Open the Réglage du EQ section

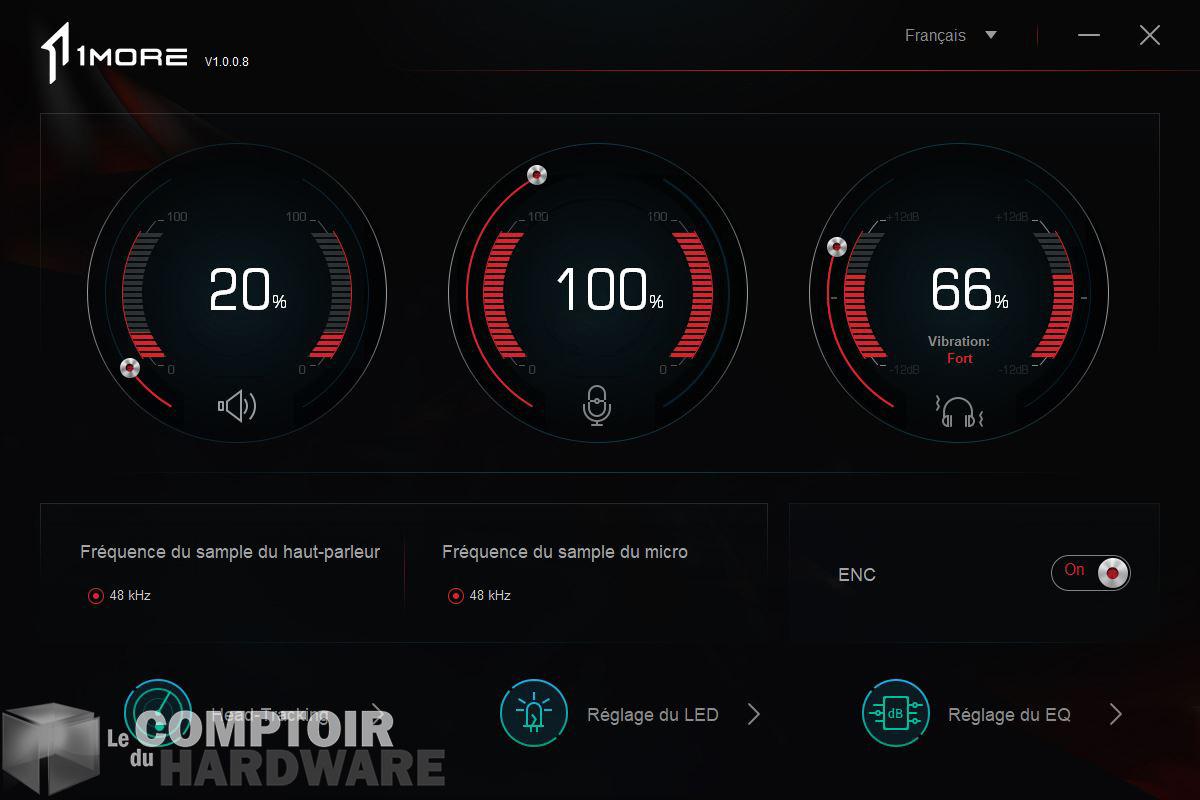coord(1009,715)
